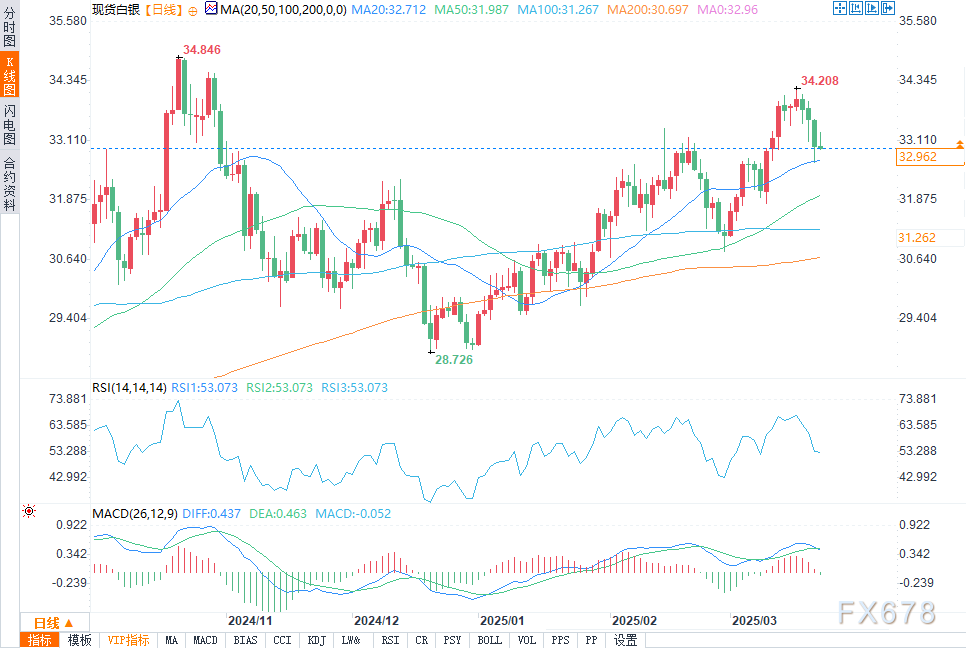Click the MA50:31.987 value

(471, 10)
